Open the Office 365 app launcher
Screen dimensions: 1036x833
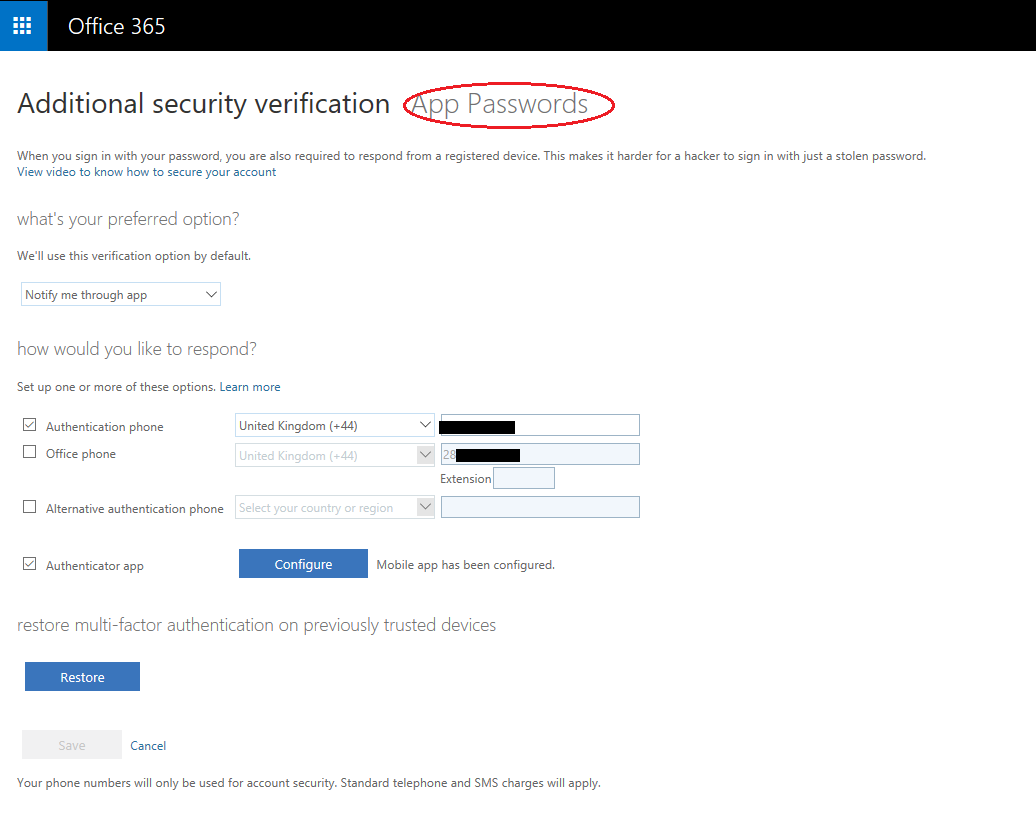click(23, 25)
